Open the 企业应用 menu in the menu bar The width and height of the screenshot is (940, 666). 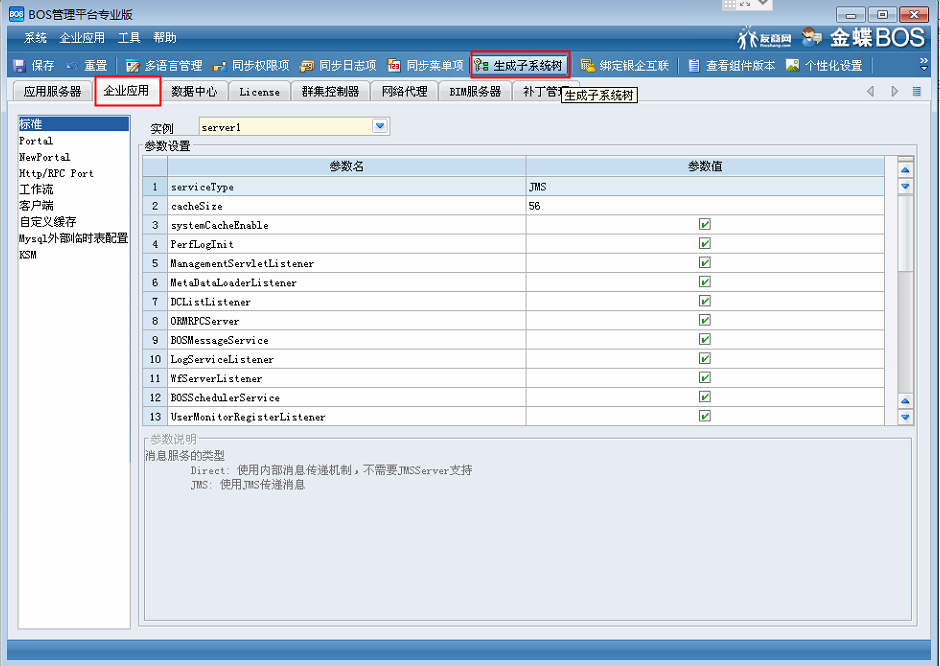click(x=82, y=38)
